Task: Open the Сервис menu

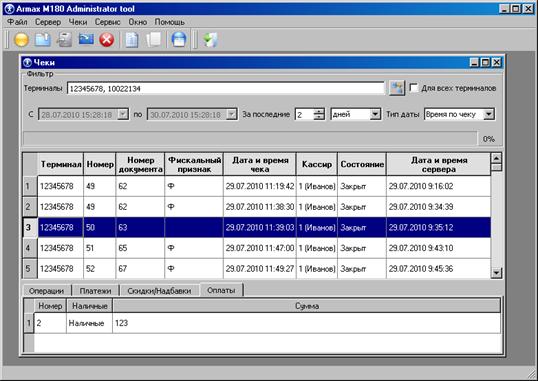Action: coord(107,22)
